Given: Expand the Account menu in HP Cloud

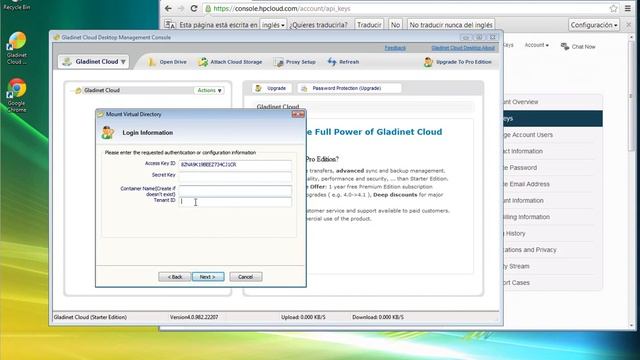Looking at the screenshot, I should (x=537, y=45).
